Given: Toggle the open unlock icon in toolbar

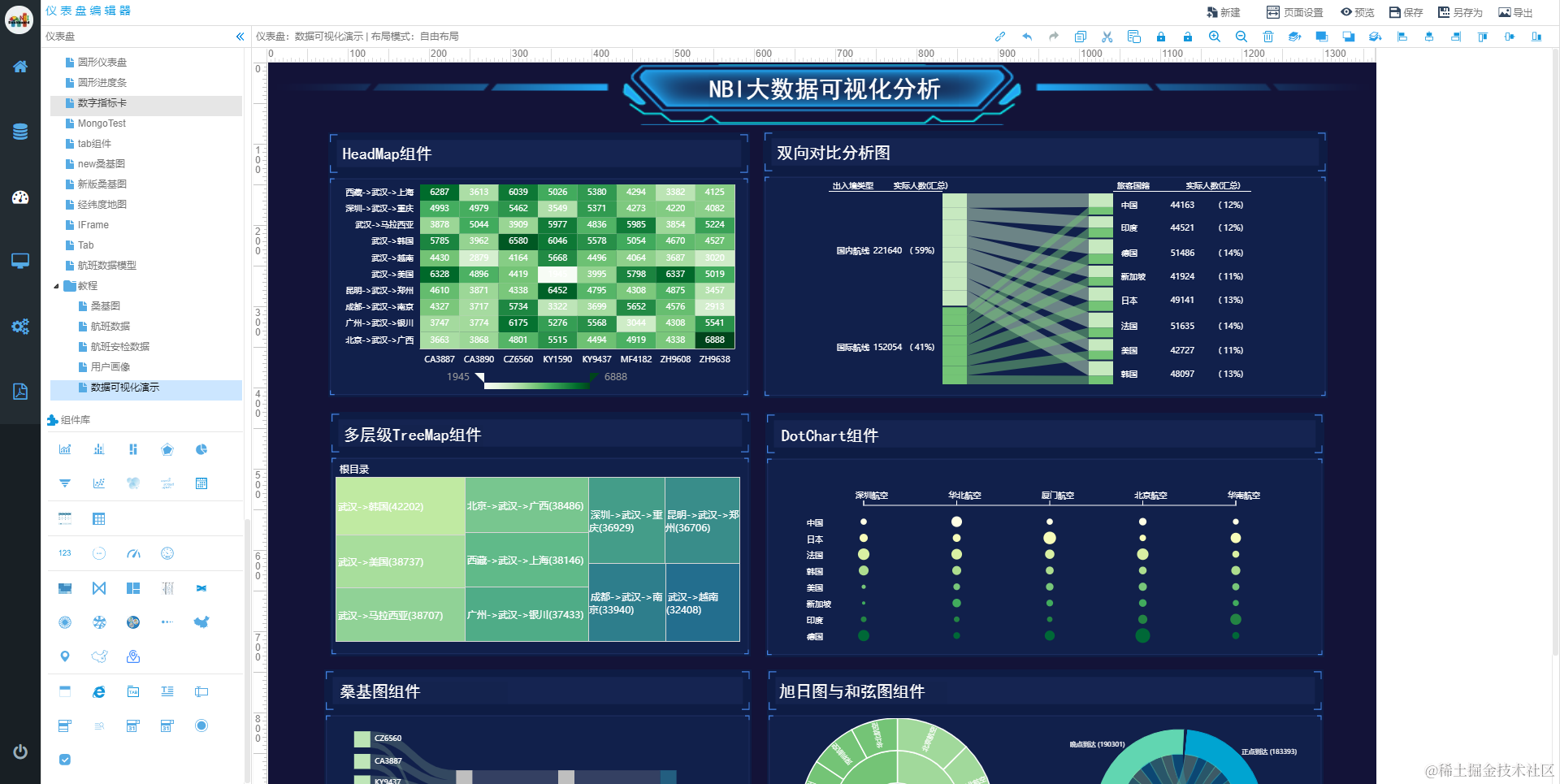Looking at the screenshot, I should 1188,37.
